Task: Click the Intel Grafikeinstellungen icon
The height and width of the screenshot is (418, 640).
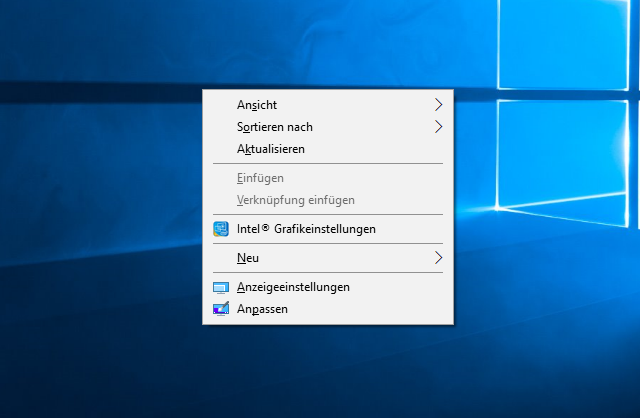Action: (x=221, y=229)
